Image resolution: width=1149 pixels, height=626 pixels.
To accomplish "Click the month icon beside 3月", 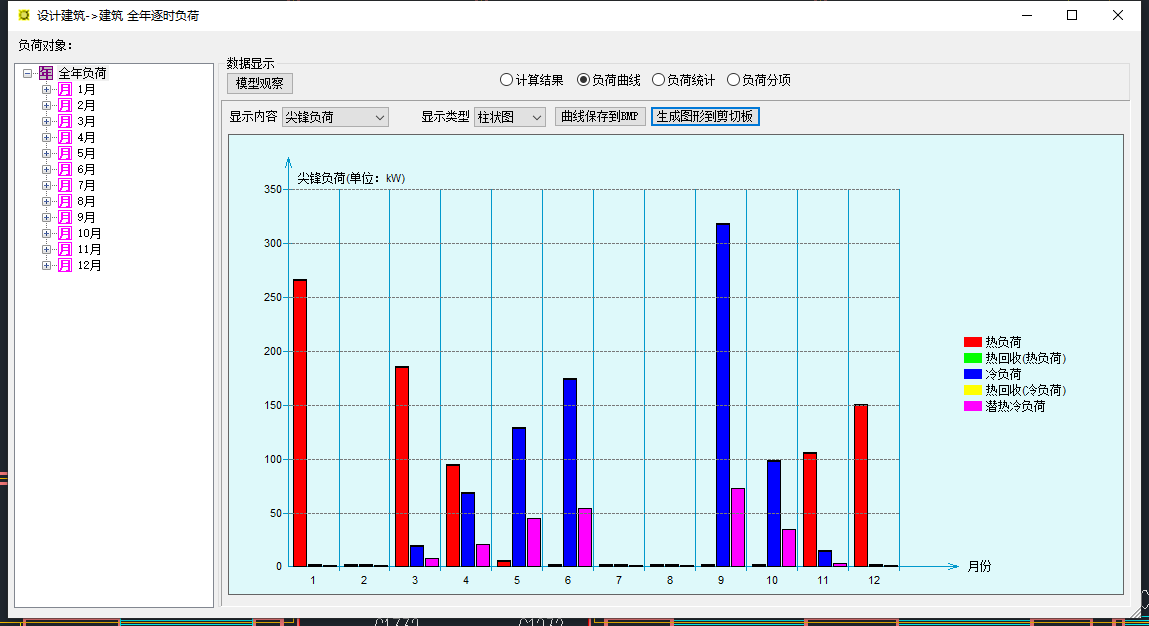I will pyautogui.click(x=64, y=121).
